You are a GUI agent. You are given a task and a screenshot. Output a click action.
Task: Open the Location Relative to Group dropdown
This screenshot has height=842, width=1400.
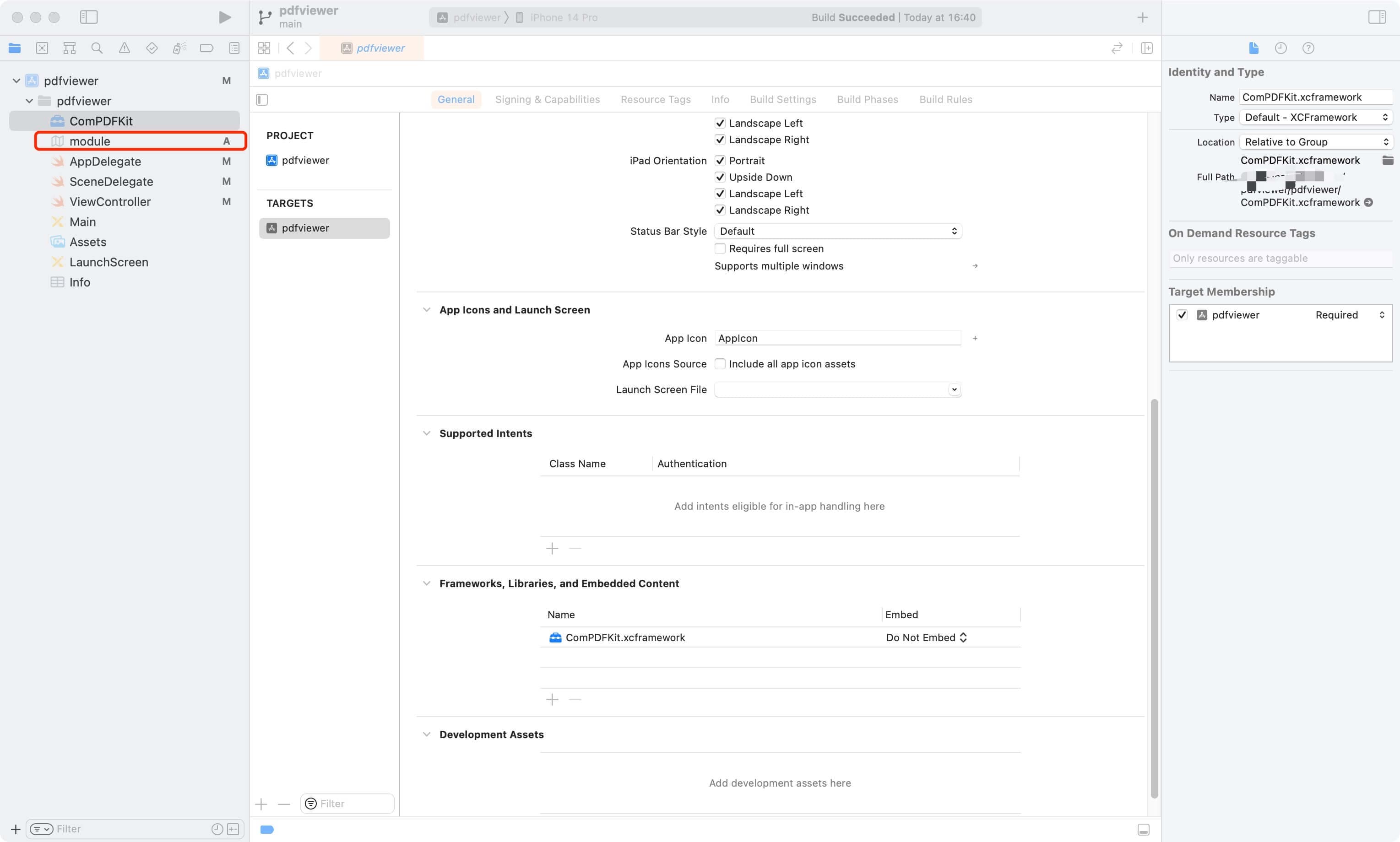pyautogui.click(x=1315, y=142)
